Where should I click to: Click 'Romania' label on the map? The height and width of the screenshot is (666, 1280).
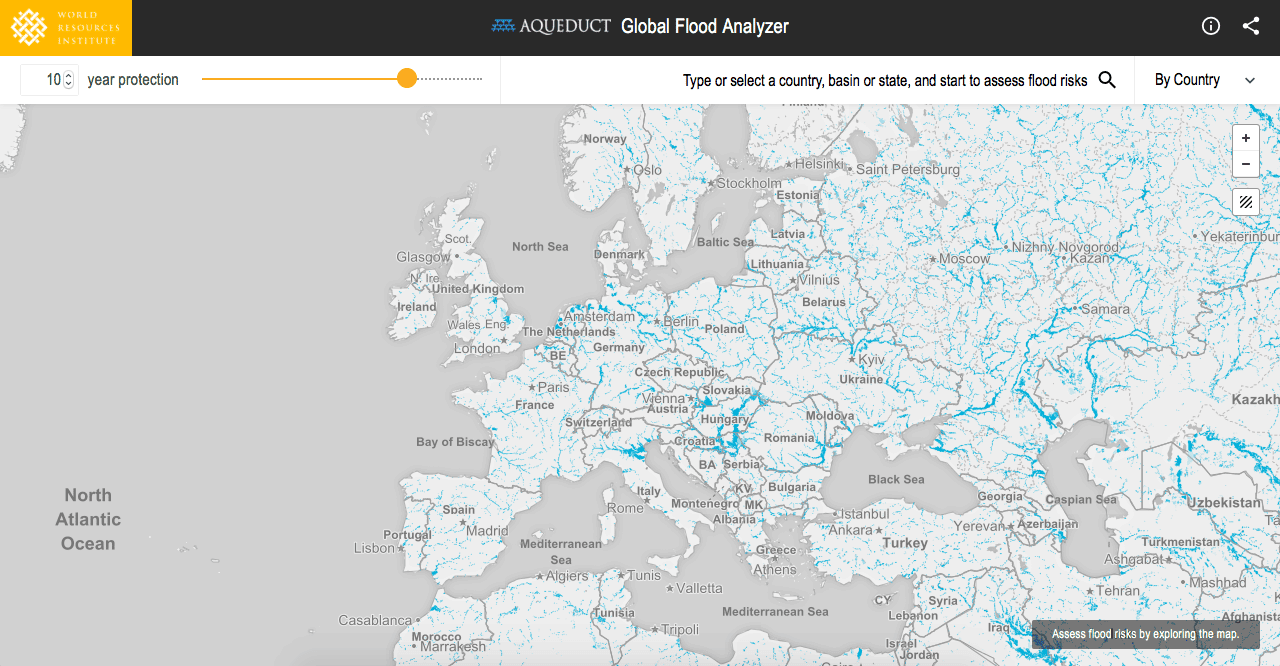(x=790, y=438)
